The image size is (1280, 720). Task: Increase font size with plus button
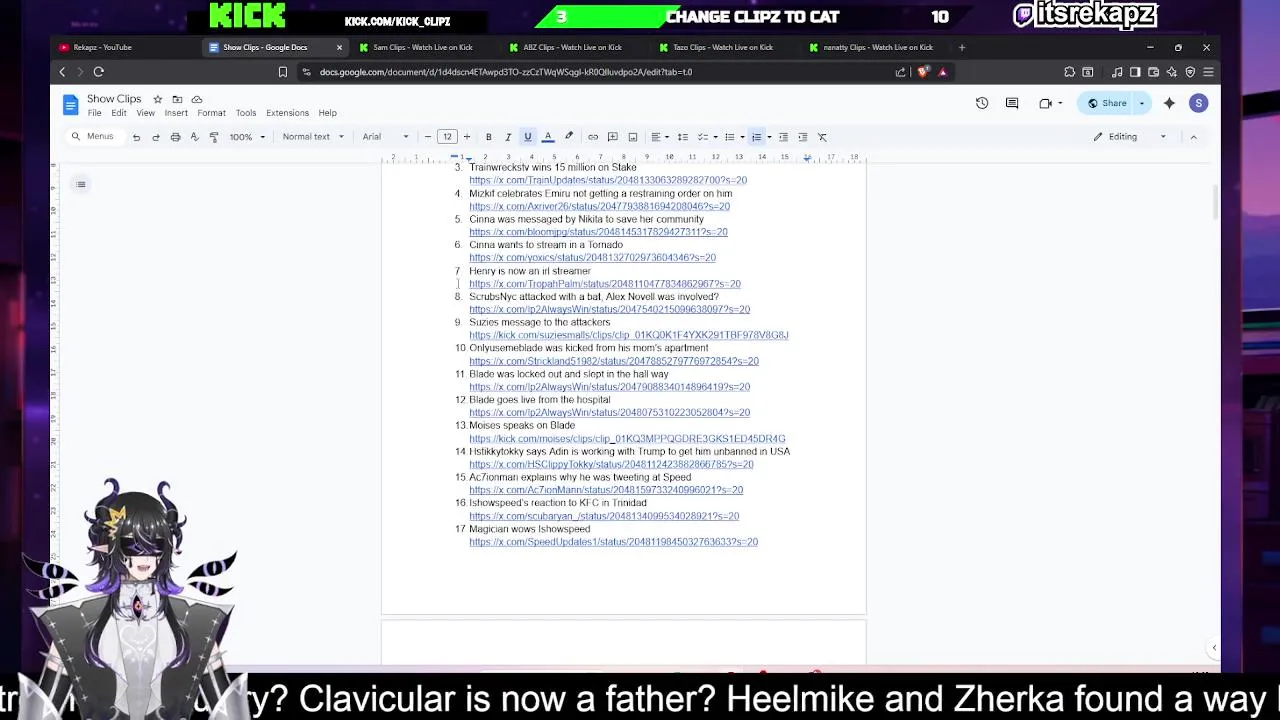coord(466,137)
